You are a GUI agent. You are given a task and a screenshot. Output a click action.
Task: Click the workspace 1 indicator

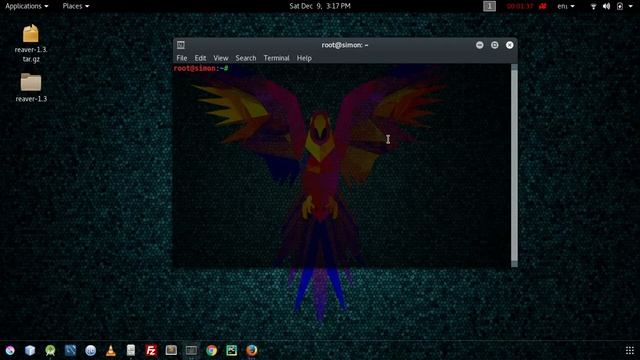[x=489, y=6]
